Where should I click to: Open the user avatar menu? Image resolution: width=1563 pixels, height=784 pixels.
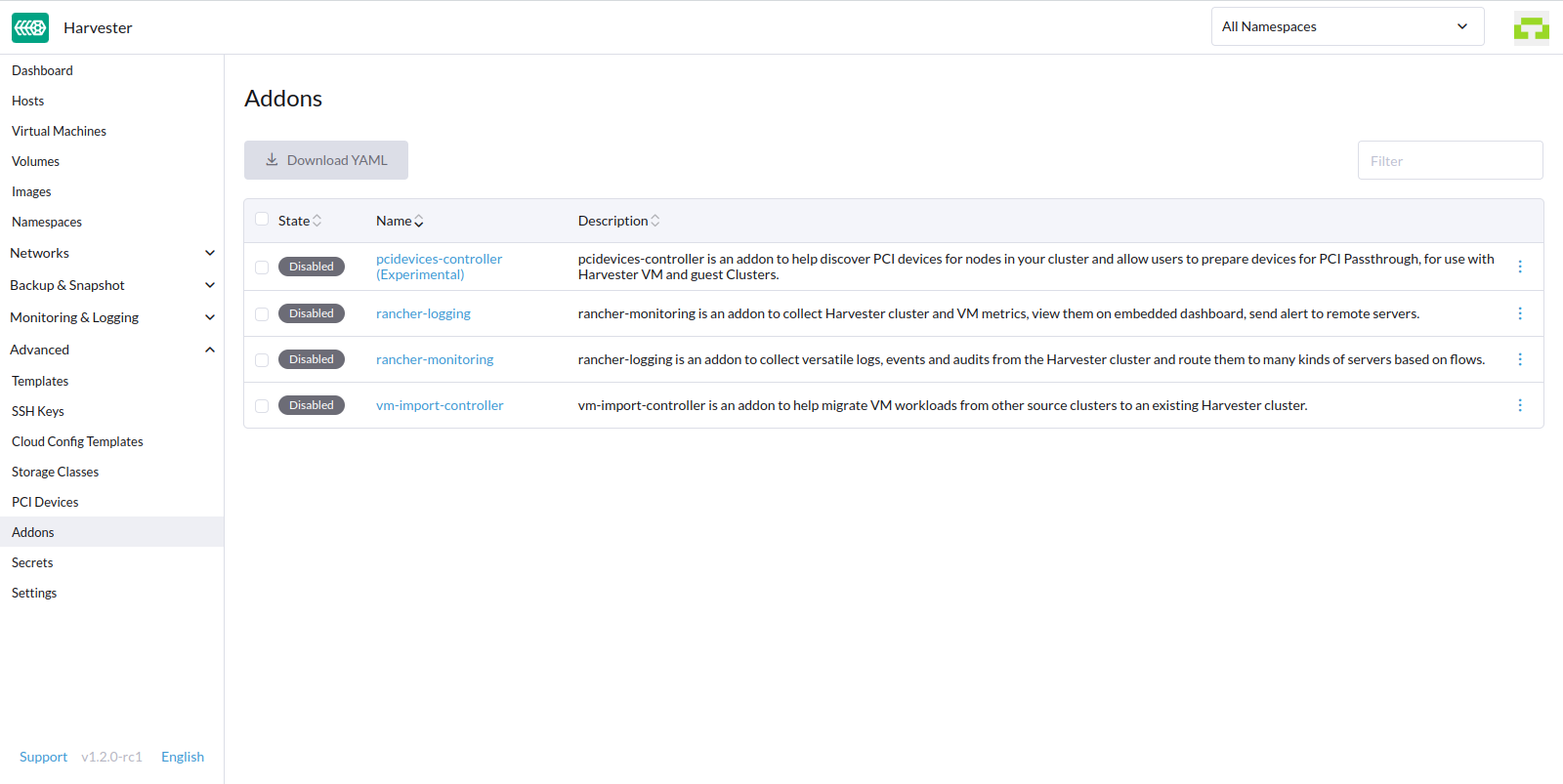tap(1531, 27)
